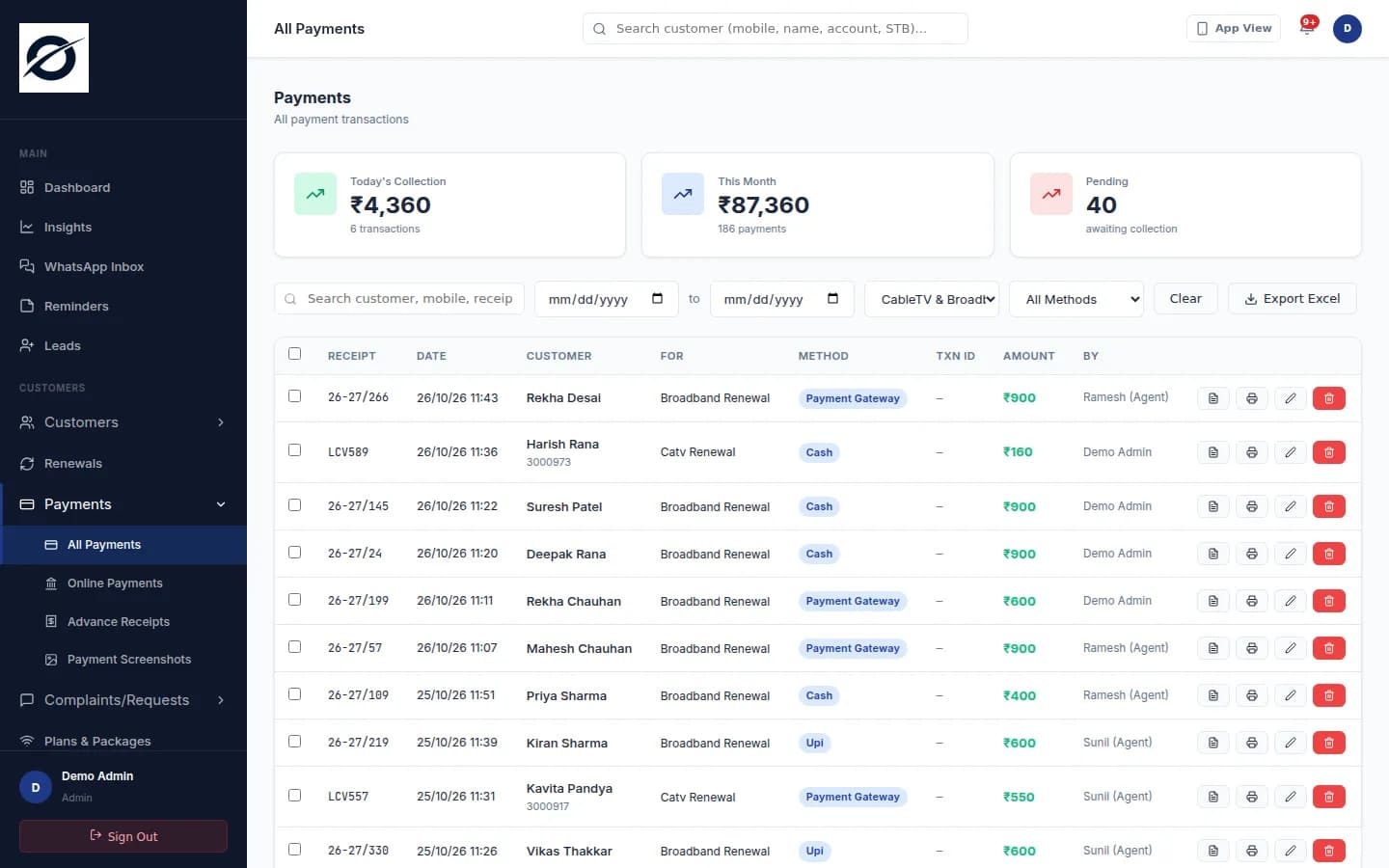The width and height of the screenshot is (1389, 868).
Task: Open Leads in sidebar
Action: [x=123, y=345]
